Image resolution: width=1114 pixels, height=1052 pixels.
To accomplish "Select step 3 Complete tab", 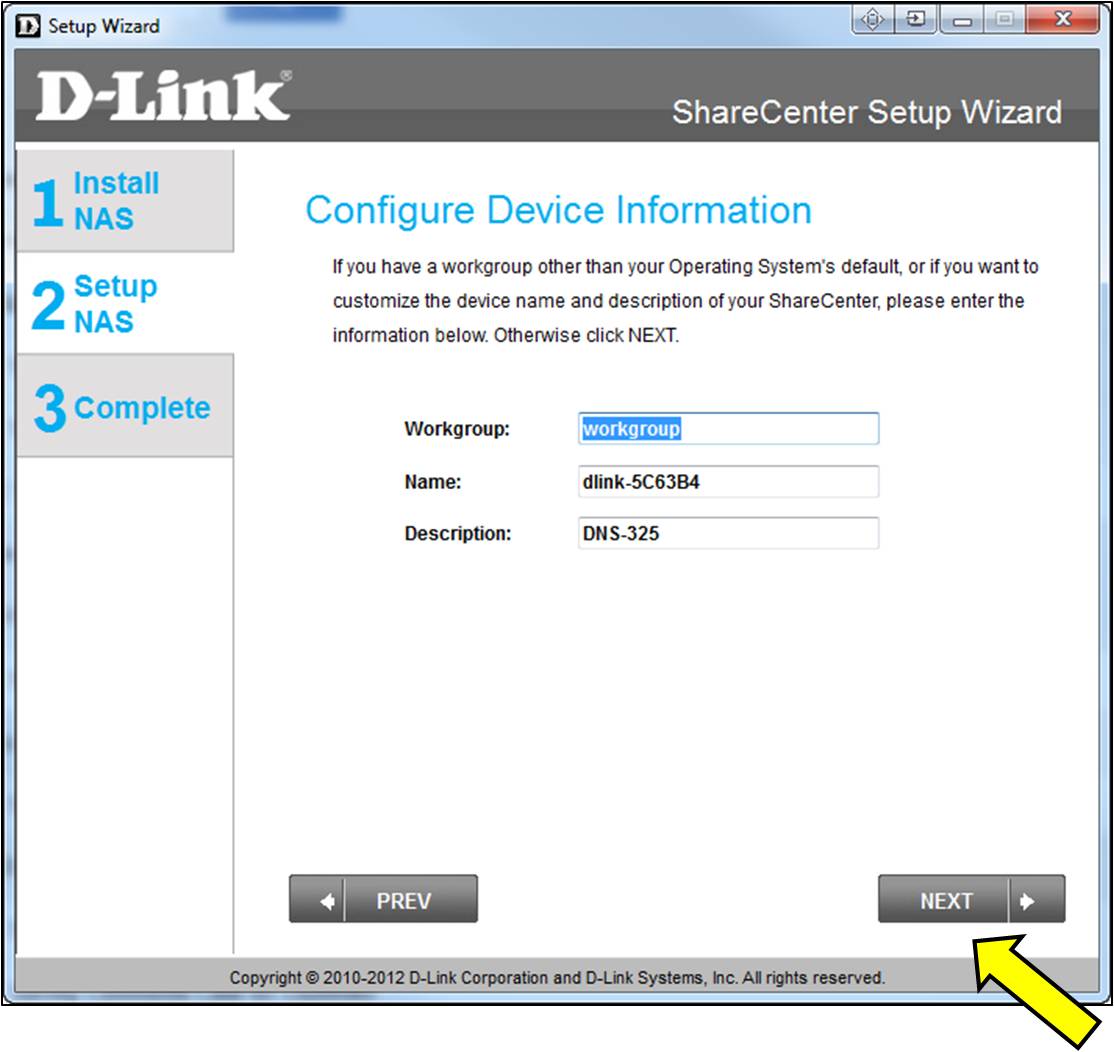I will pos(125,406).
